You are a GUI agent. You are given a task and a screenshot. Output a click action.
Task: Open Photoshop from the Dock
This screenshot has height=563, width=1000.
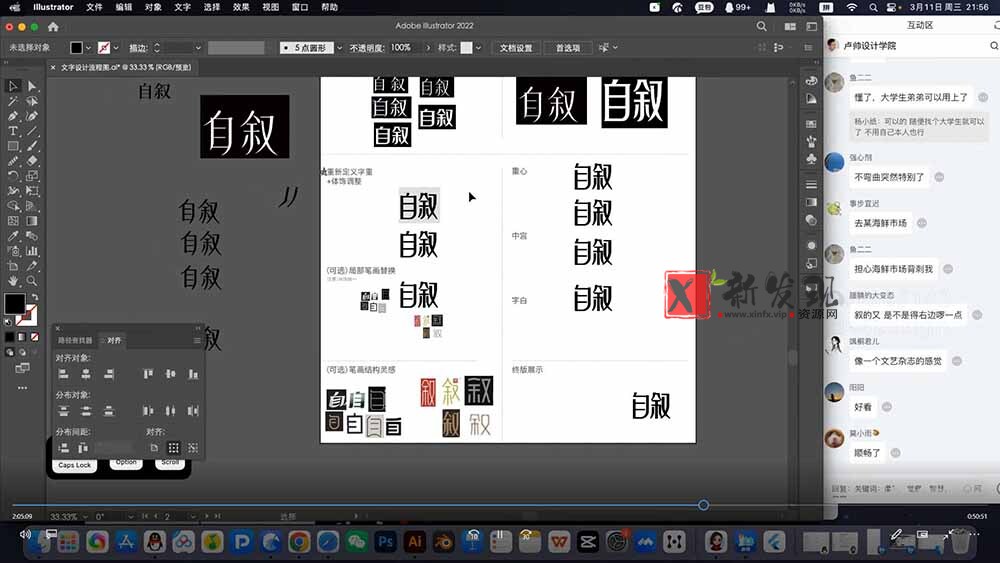tap(386, 542)
